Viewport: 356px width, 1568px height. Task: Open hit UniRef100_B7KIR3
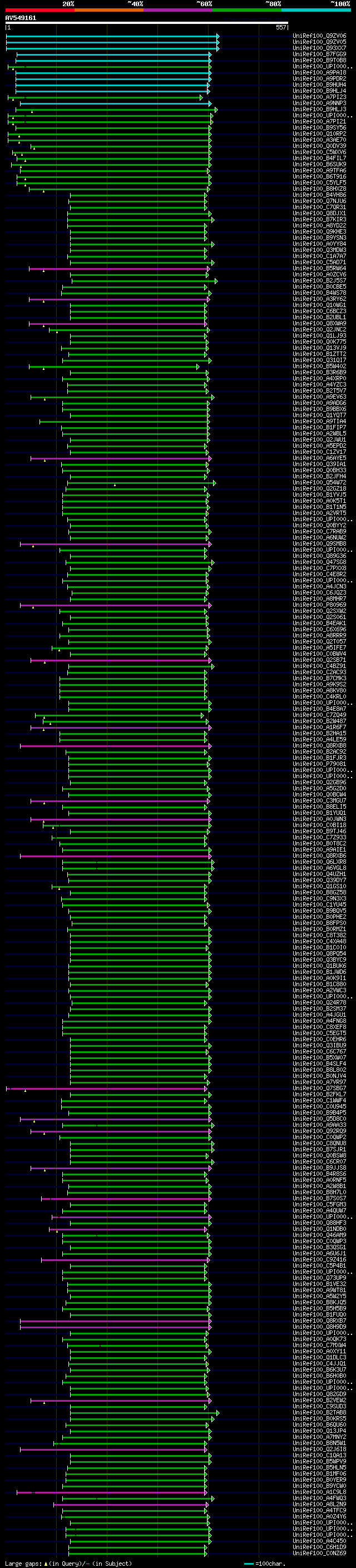tap(319, 220)
